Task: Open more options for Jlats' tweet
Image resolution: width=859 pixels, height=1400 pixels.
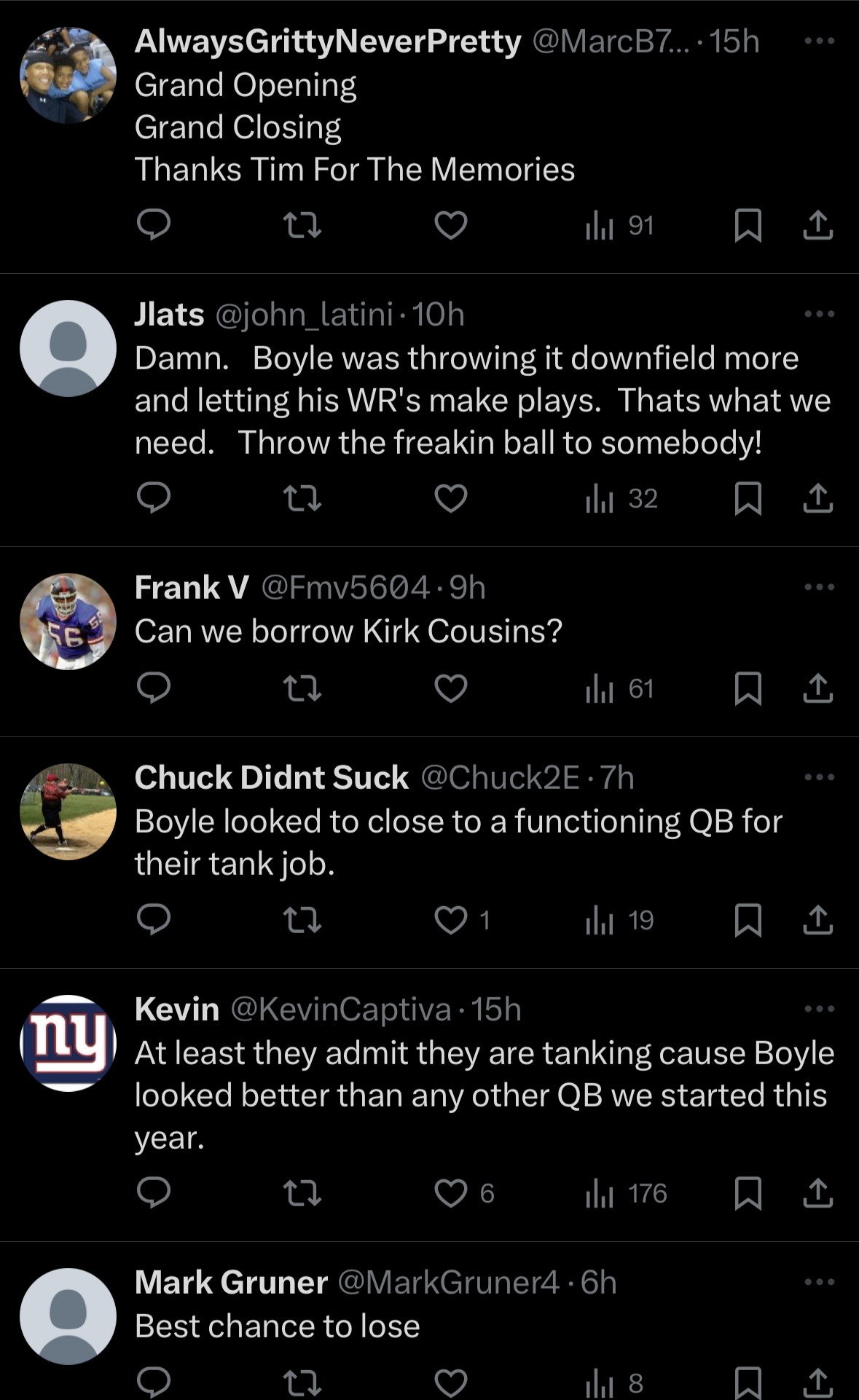Action: [x=820, y=315]
